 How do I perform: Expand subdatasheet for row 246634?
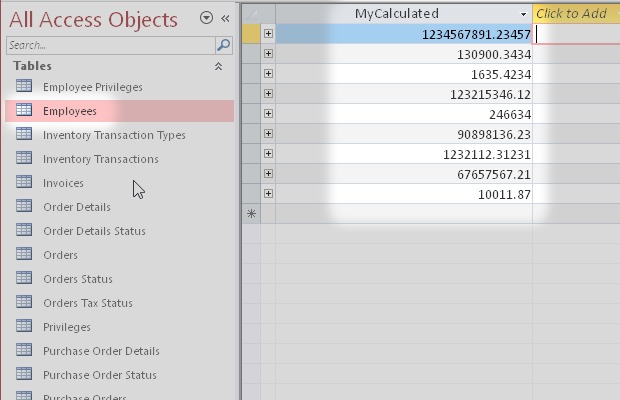(268, 114)
